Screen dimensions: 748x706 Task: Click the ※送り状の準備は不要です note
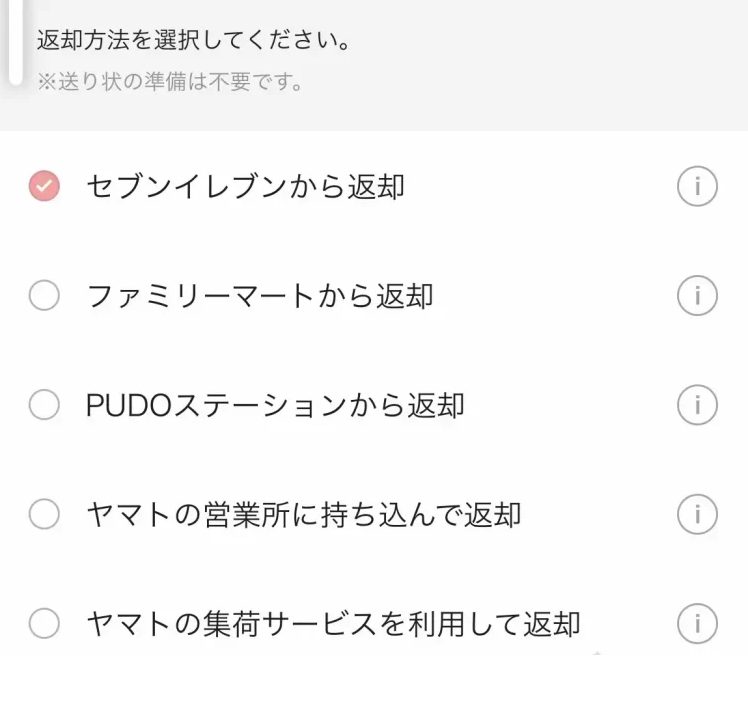click(x=170, y=82)
